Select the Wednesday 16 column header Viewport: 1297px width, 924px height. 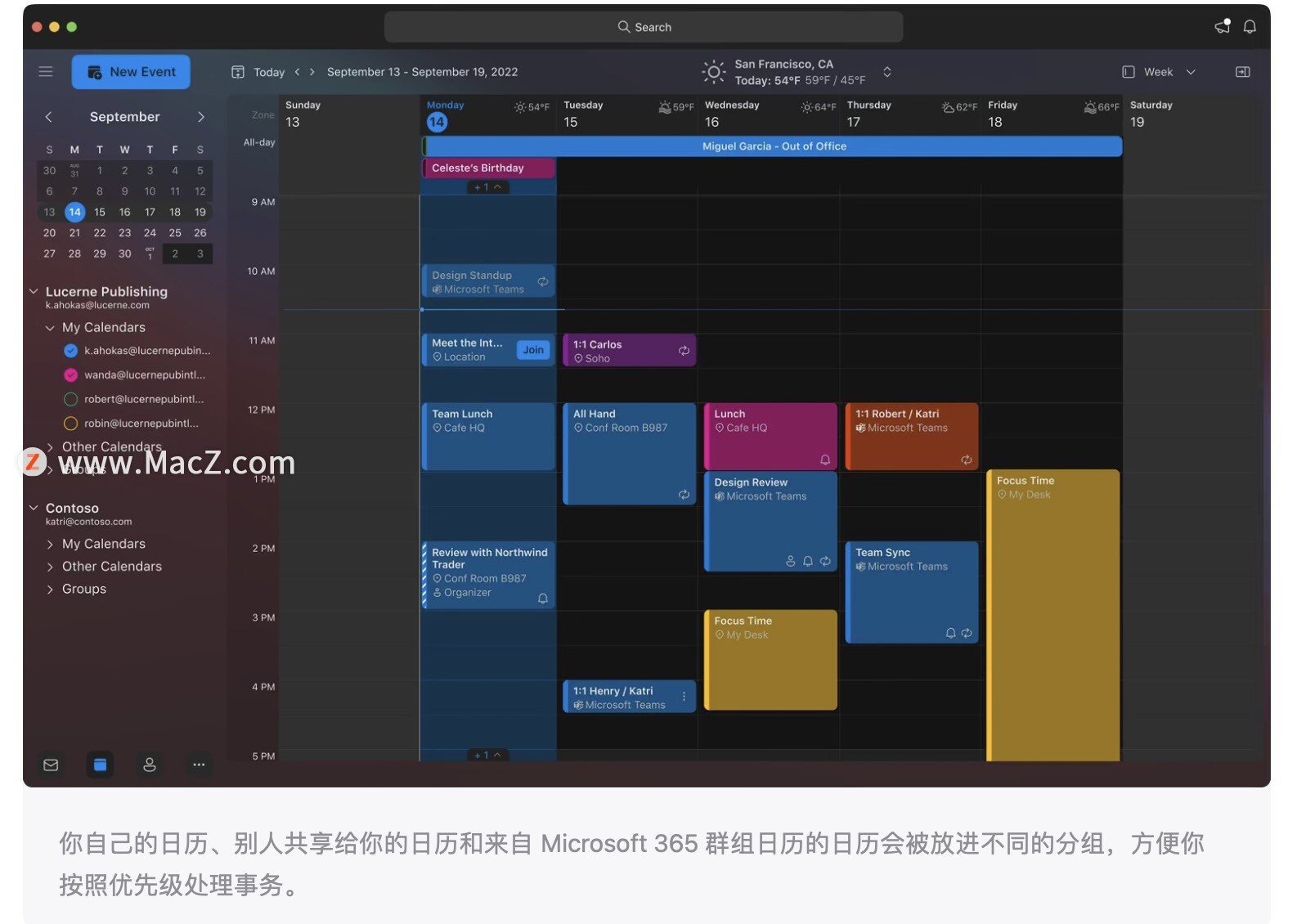tap(769, 114)
